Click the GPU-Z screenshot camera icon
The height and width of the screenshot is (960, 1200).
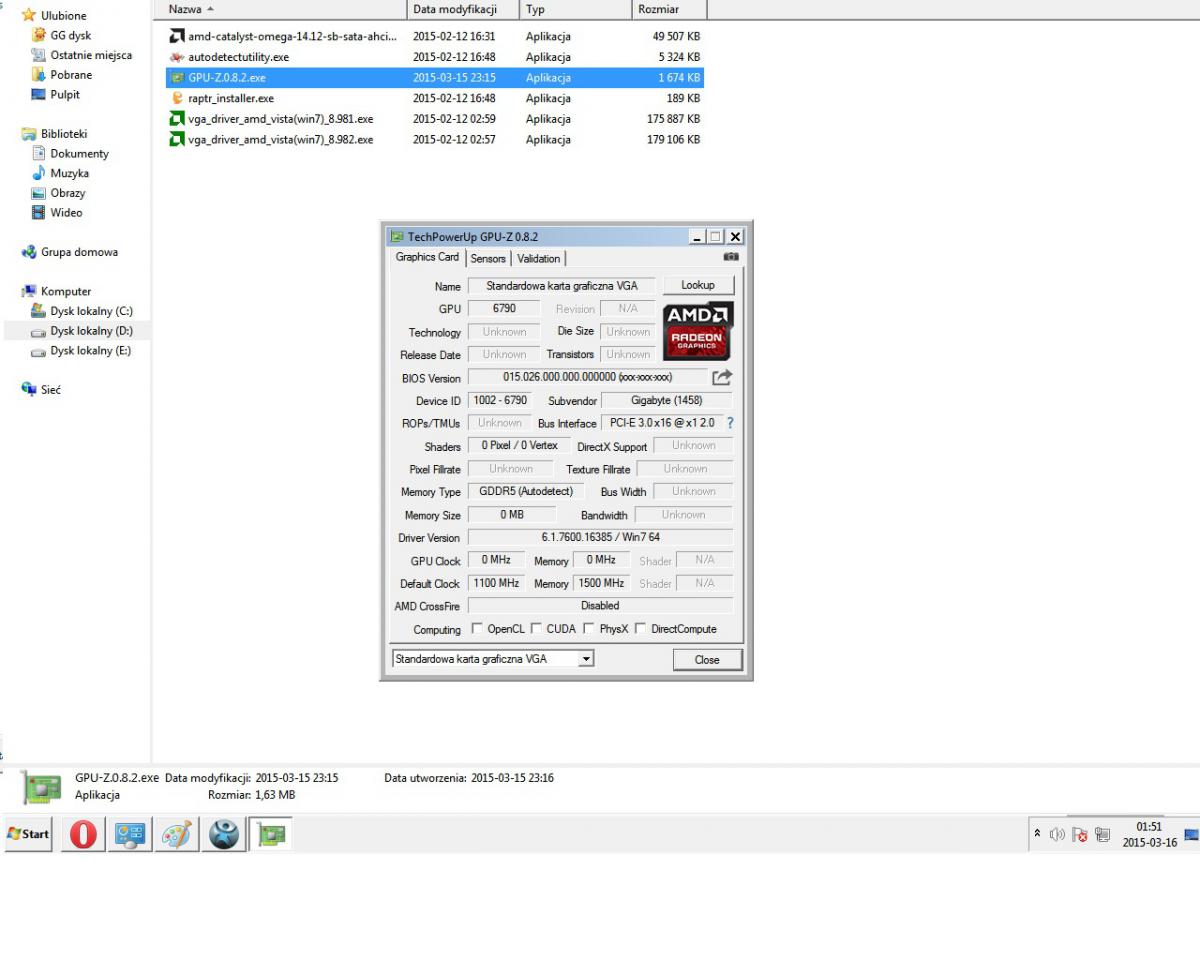click(x=731, y=257)
